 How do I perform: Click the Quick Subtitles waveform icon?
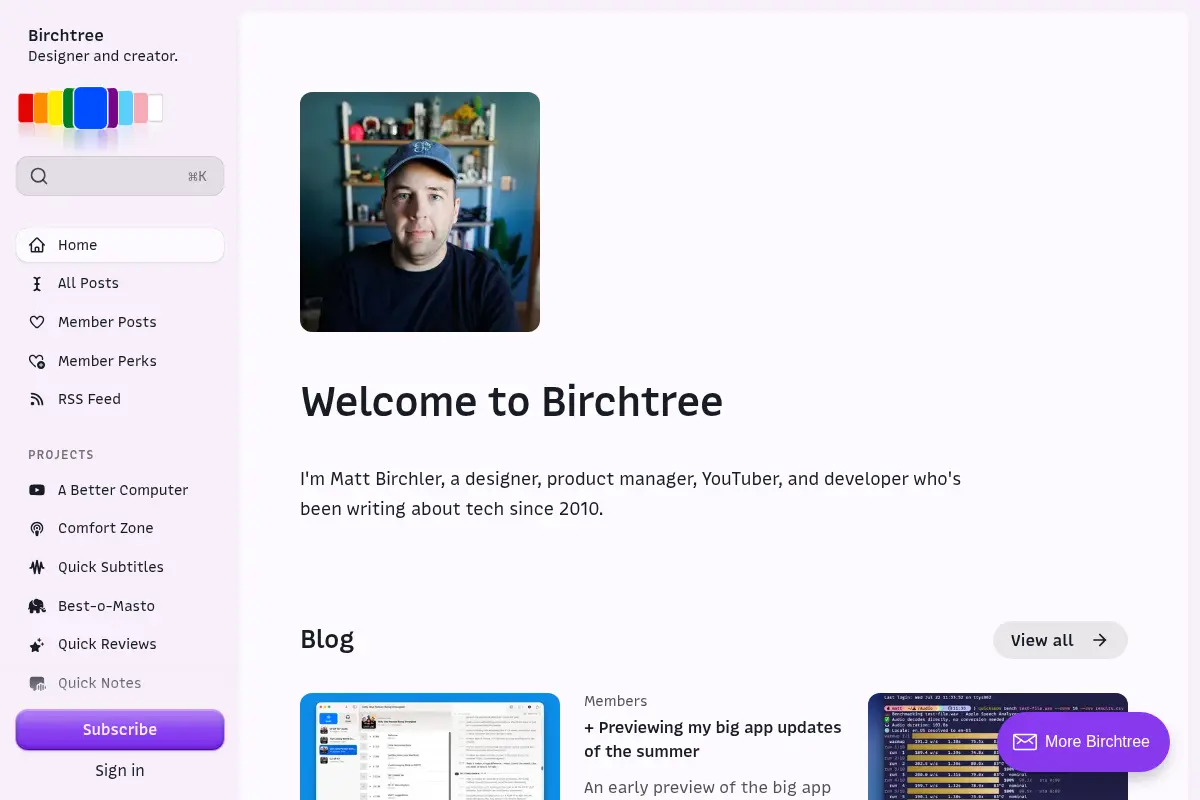point(37,567)
